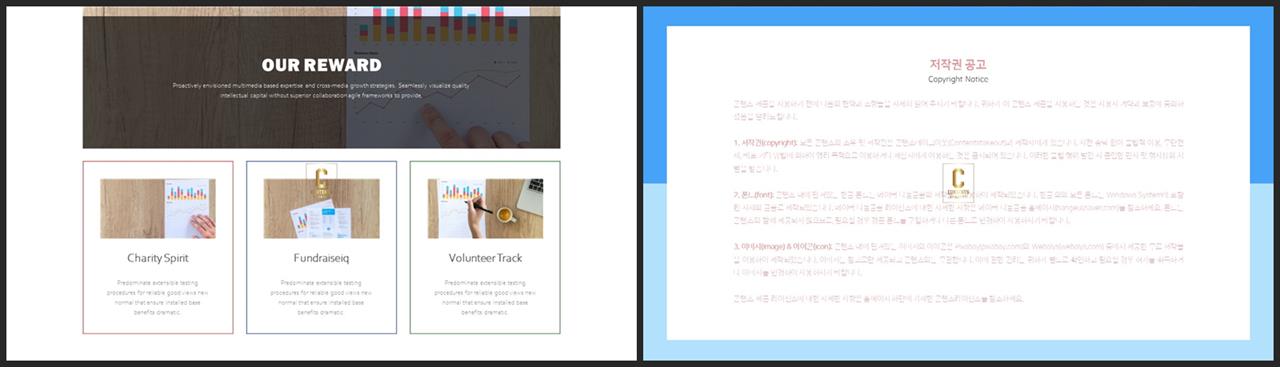Select the Fundraiseiq card image
This screenshot has height=367, width=1280.
point(321,208)
